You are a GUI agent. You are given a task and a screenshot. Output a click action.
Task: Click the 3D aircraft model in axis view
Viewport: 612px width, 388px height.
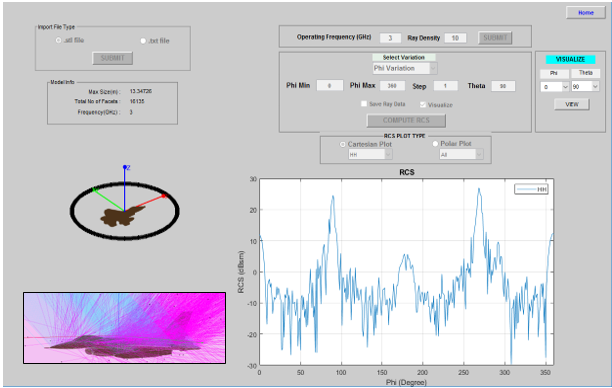122,217
